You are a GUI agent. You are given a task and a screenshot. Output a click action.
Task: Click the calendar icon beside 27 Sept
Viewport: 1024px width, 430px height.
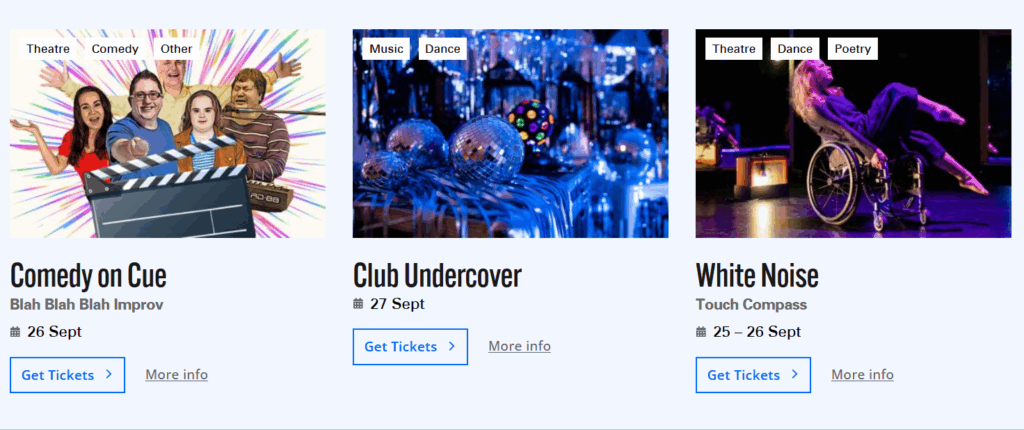coord(358,303)
